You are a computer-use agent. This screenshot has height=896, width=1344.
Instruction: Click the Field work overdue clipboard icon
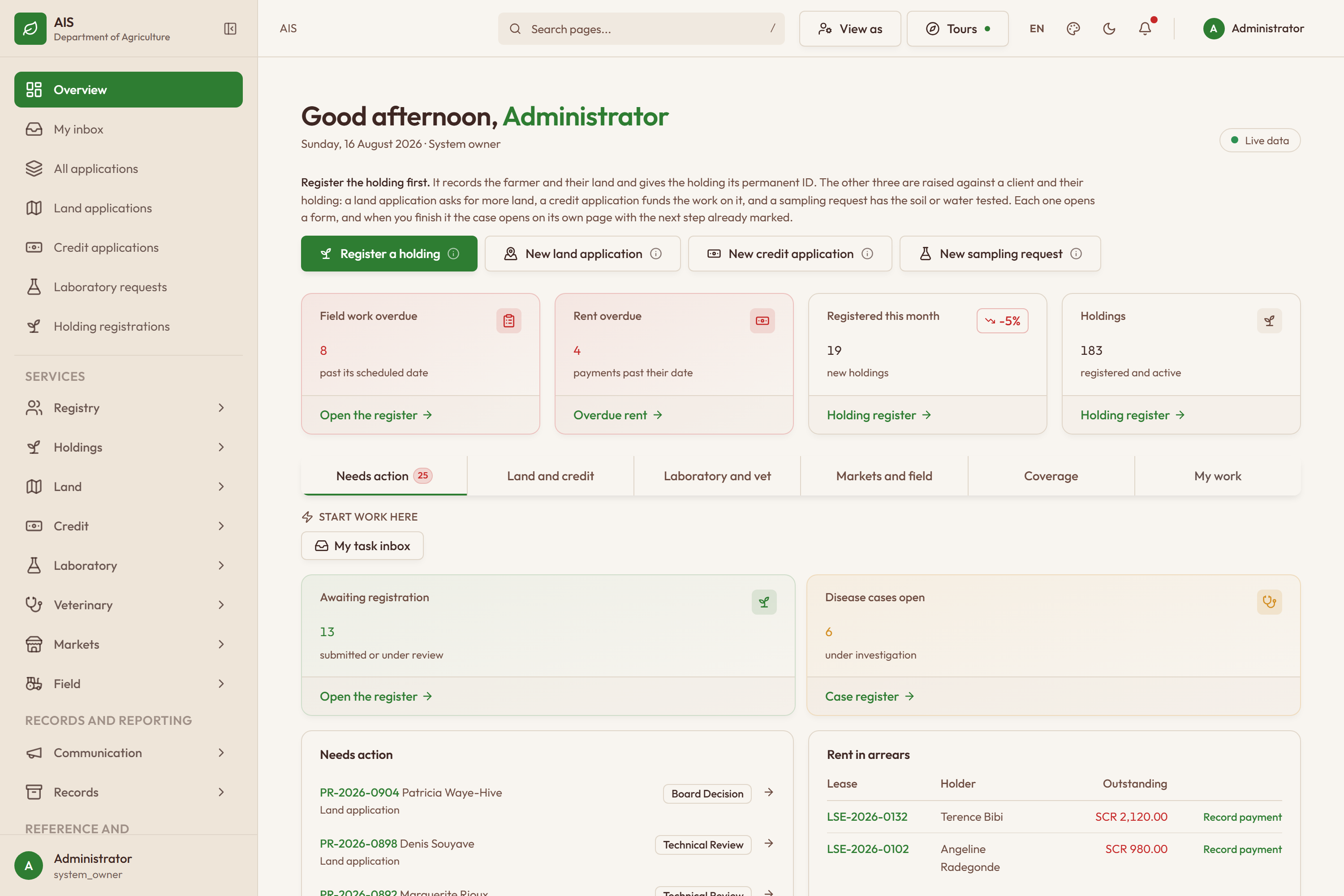(x=508, y=321)
